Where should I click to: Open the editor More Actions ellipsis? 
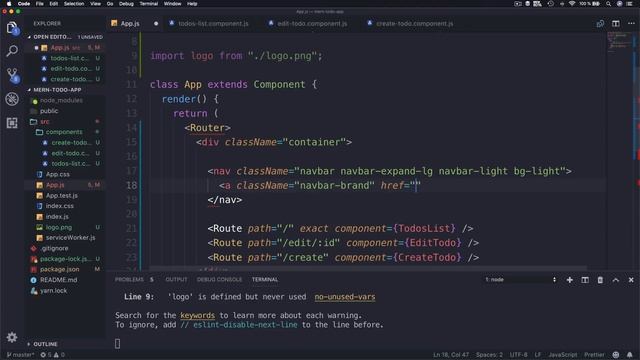click(x=631, y=24)
